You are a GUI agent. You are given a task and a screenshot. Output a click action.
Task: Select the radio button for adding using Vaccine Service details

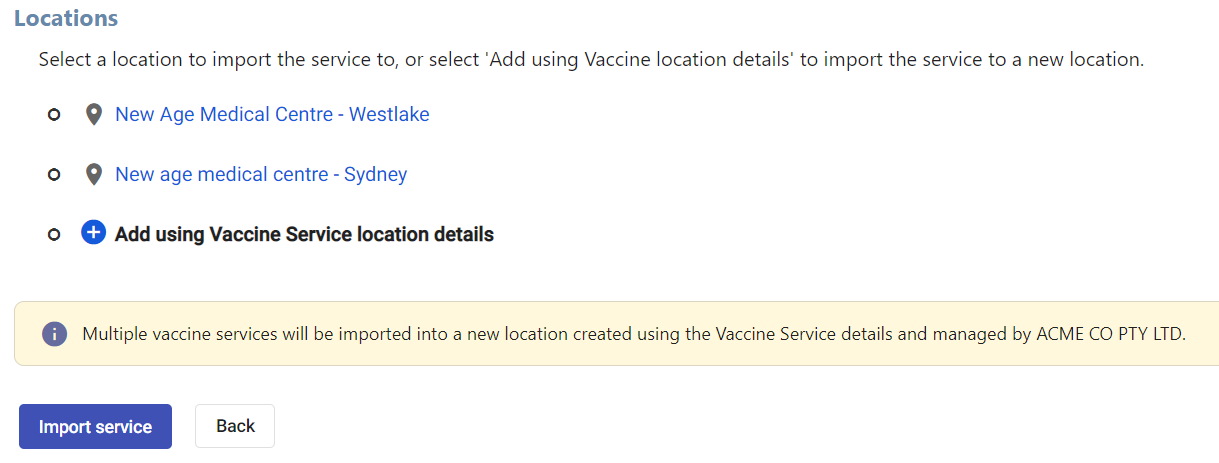tap(55, 235)
